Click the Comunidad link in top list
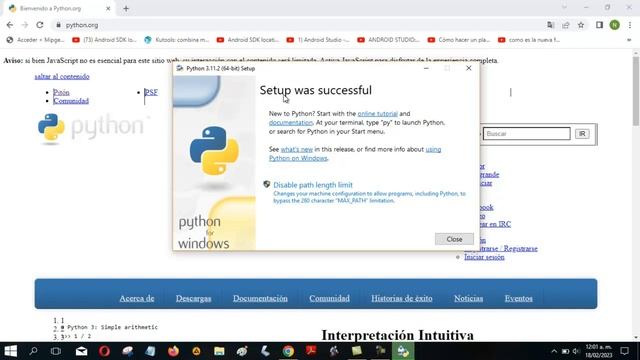The width and height of the screenshot is (640, 360). pyautogui.click(x=71, y=101)
